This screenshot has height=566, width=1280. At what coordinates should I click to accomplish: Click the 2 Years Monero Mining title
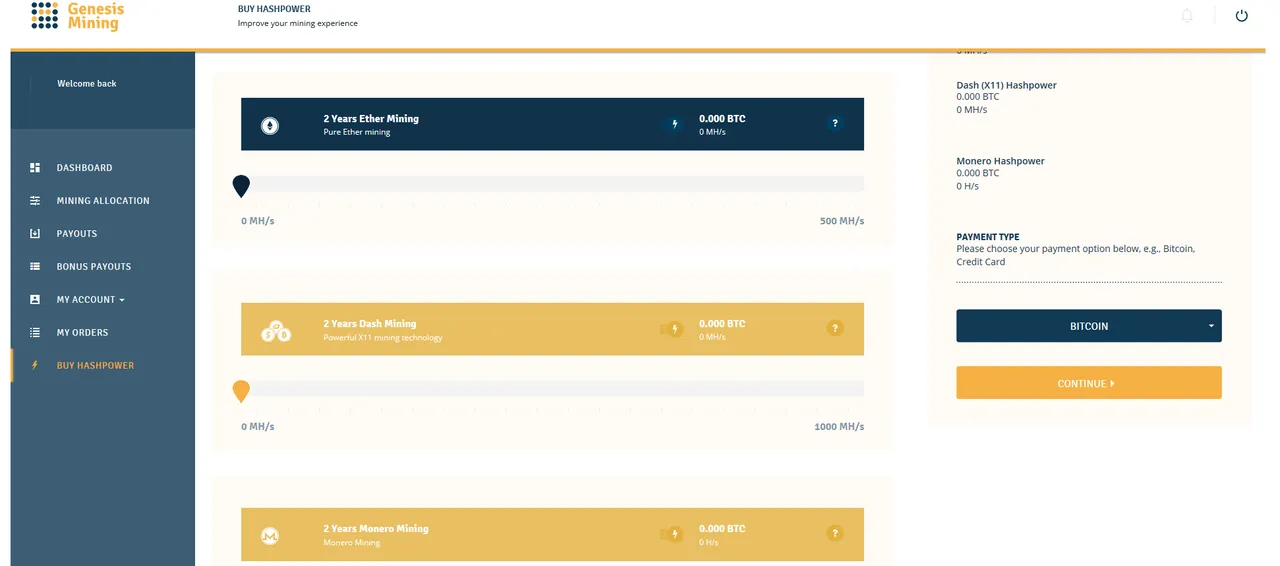pyautogui.click(x=376, y=529)
